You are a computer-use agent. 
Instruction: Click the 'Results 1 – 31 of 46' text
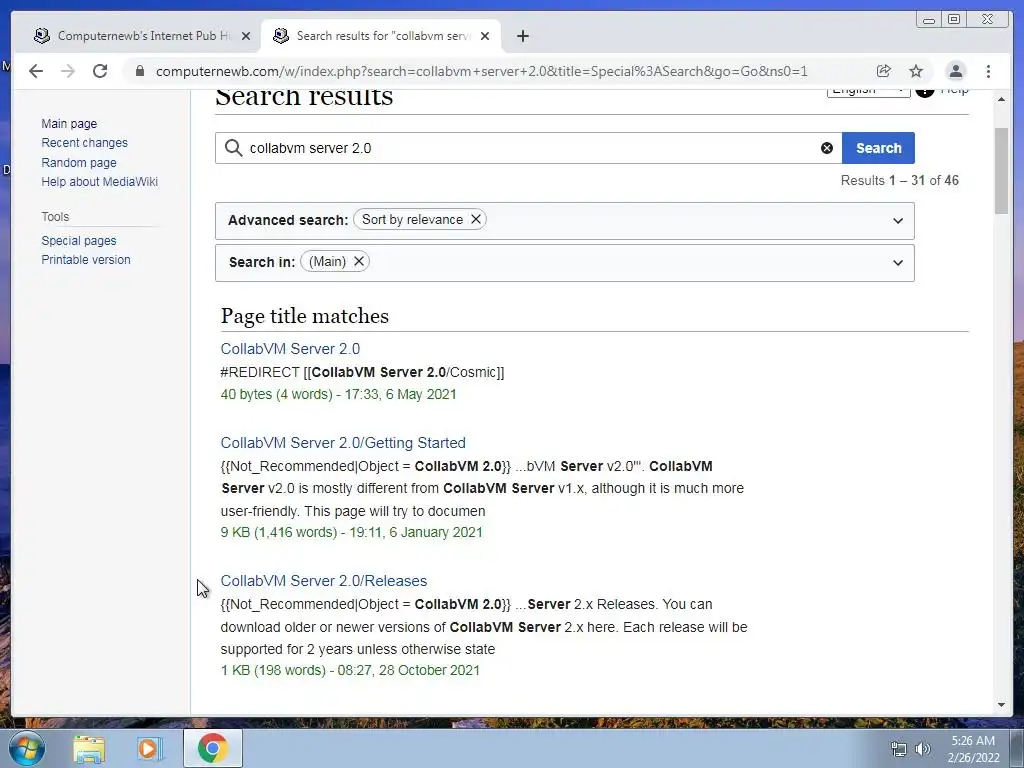(899, 180)
